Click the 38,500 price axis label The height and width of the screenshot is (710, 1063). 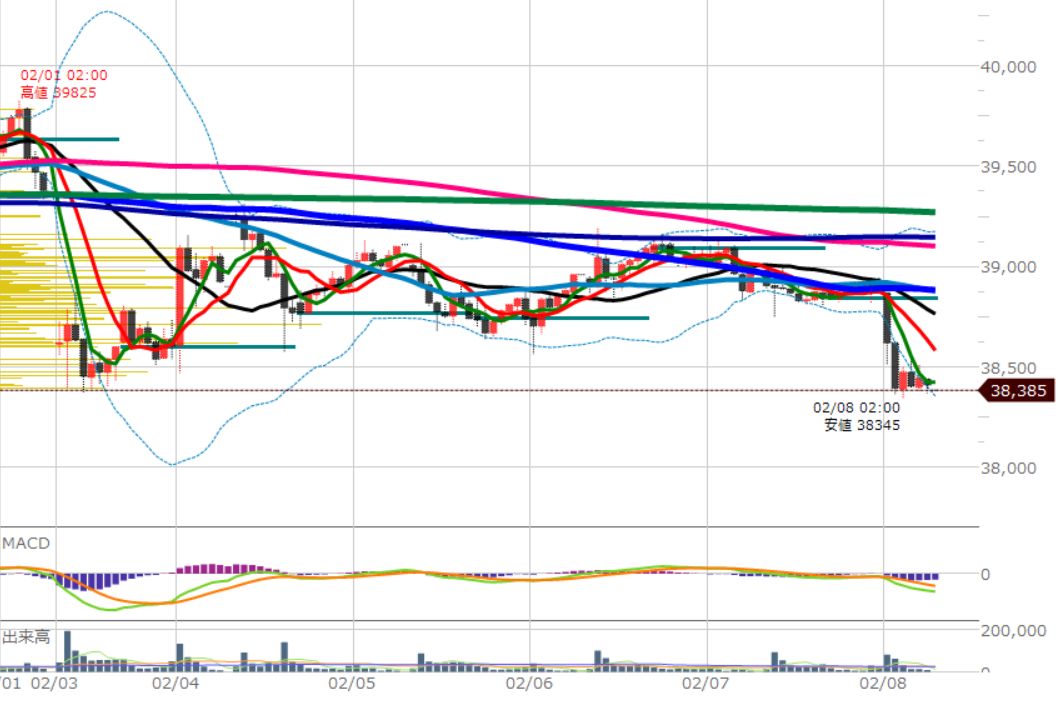click(x=1008, y=368)
